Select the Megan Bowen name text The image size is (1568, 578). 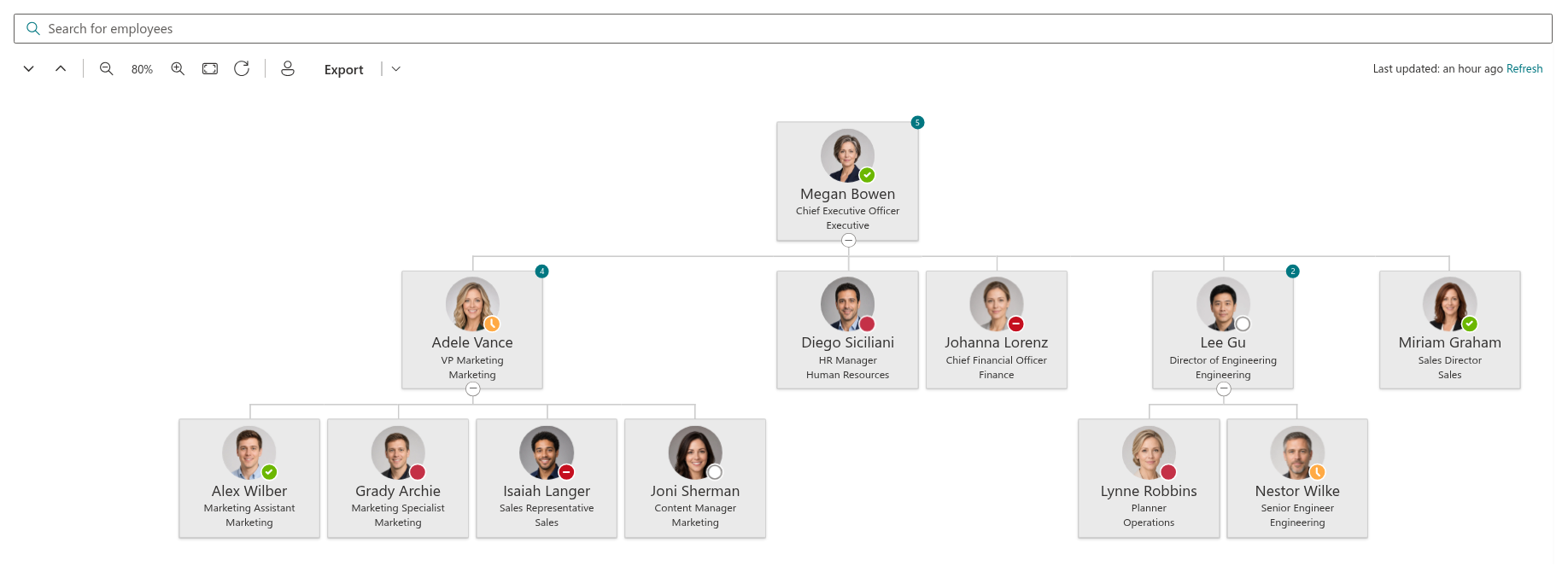click(x=847, y=194)
